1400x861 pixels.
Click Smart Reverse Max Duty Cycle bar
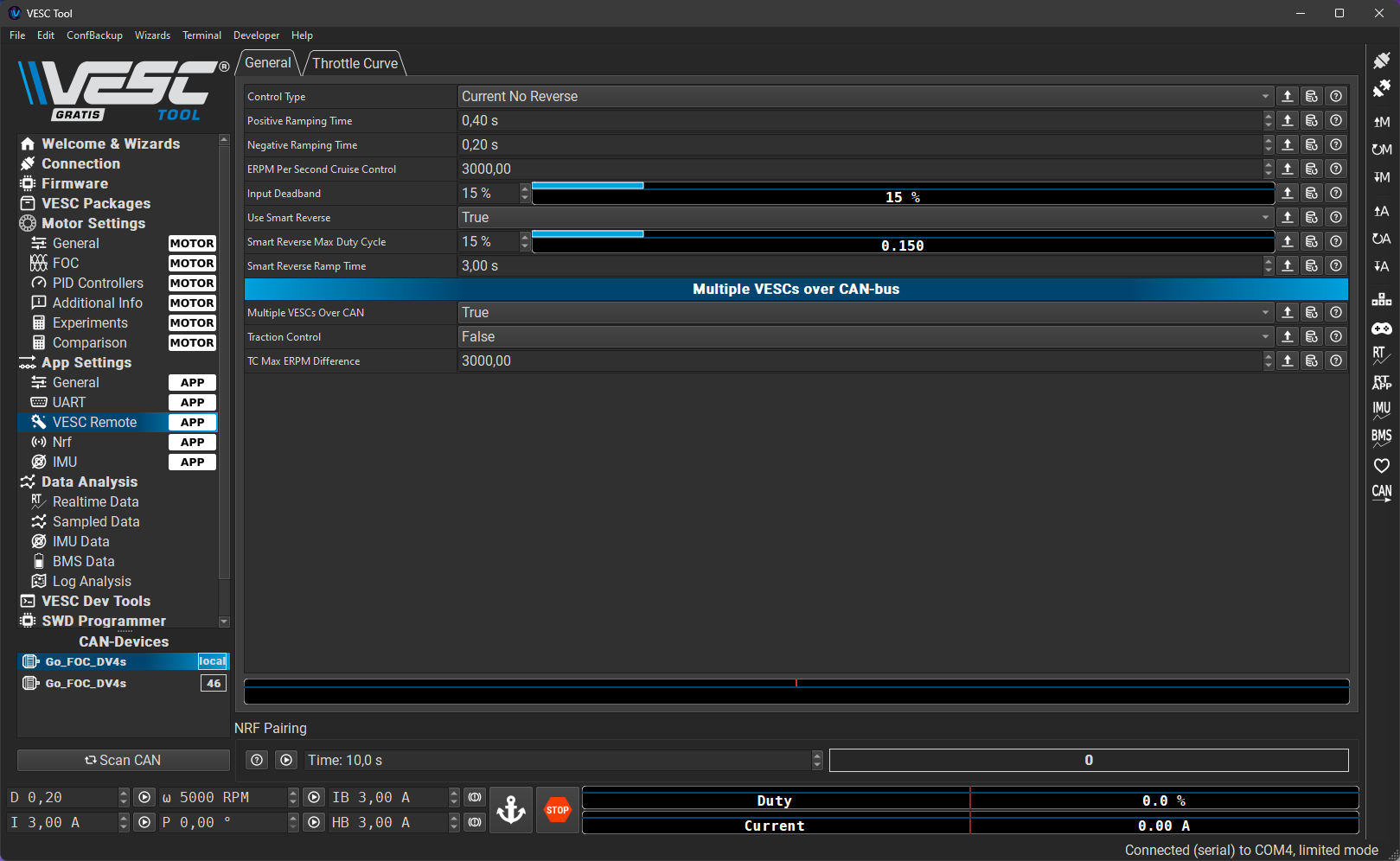coord(903,241)
